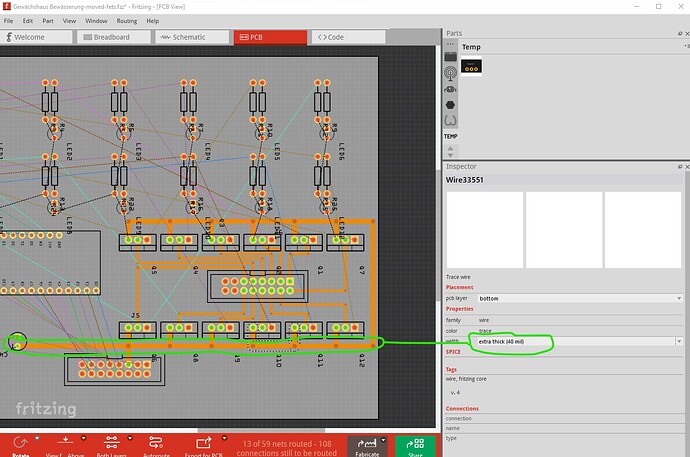Image resolution: width=690 pixels, height=457 pixels.
Task: Click the Q5 transistor label
Action: pyautogui.click(x=154, y=270)
